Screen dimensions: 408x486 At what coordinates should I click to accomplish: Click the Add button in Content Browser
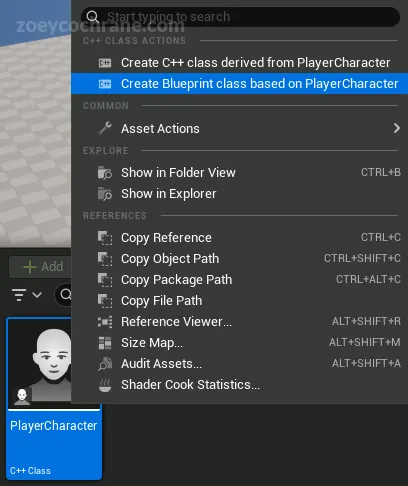pyautogui.click(x=40, y=267)
